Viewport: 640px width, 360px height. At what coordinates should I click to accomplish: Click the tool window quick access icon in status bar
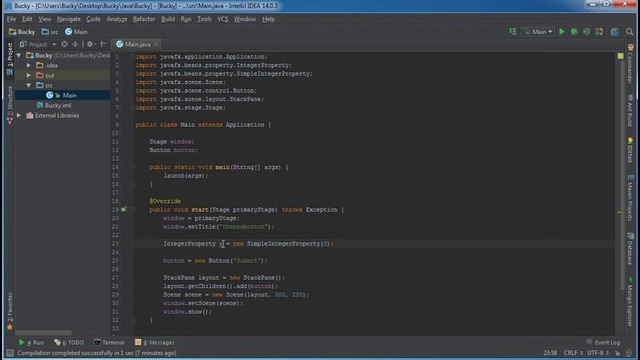pos(10,353)
